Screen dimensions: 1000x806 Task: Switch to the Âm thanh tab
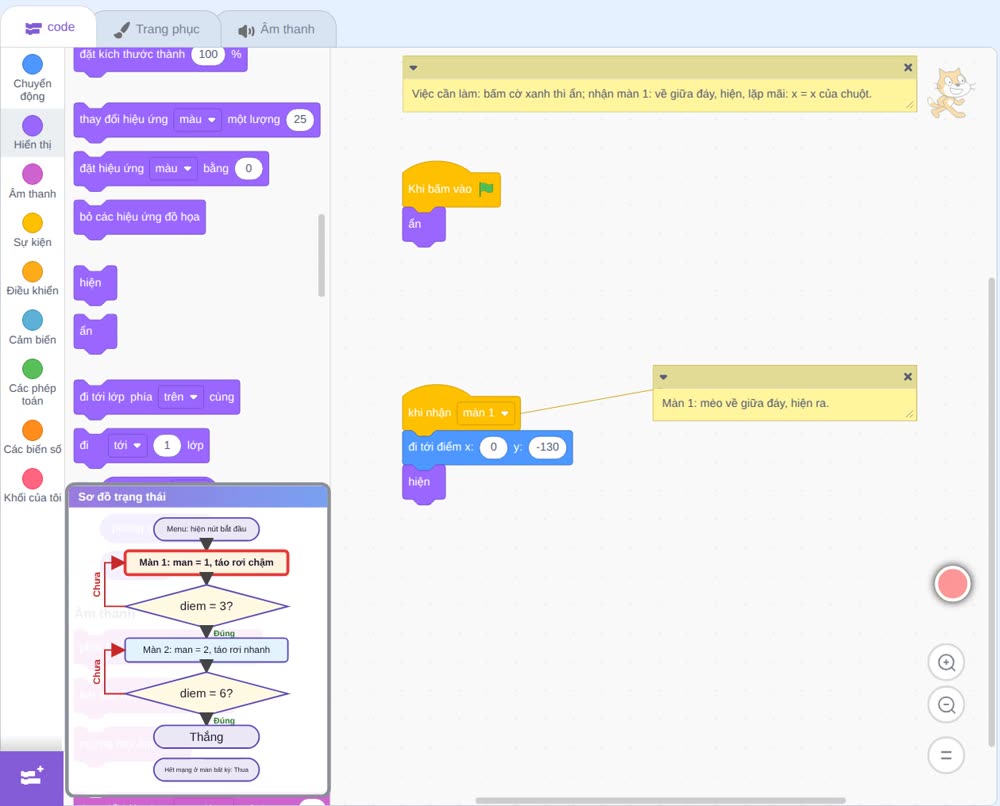(x=277, y=29)
